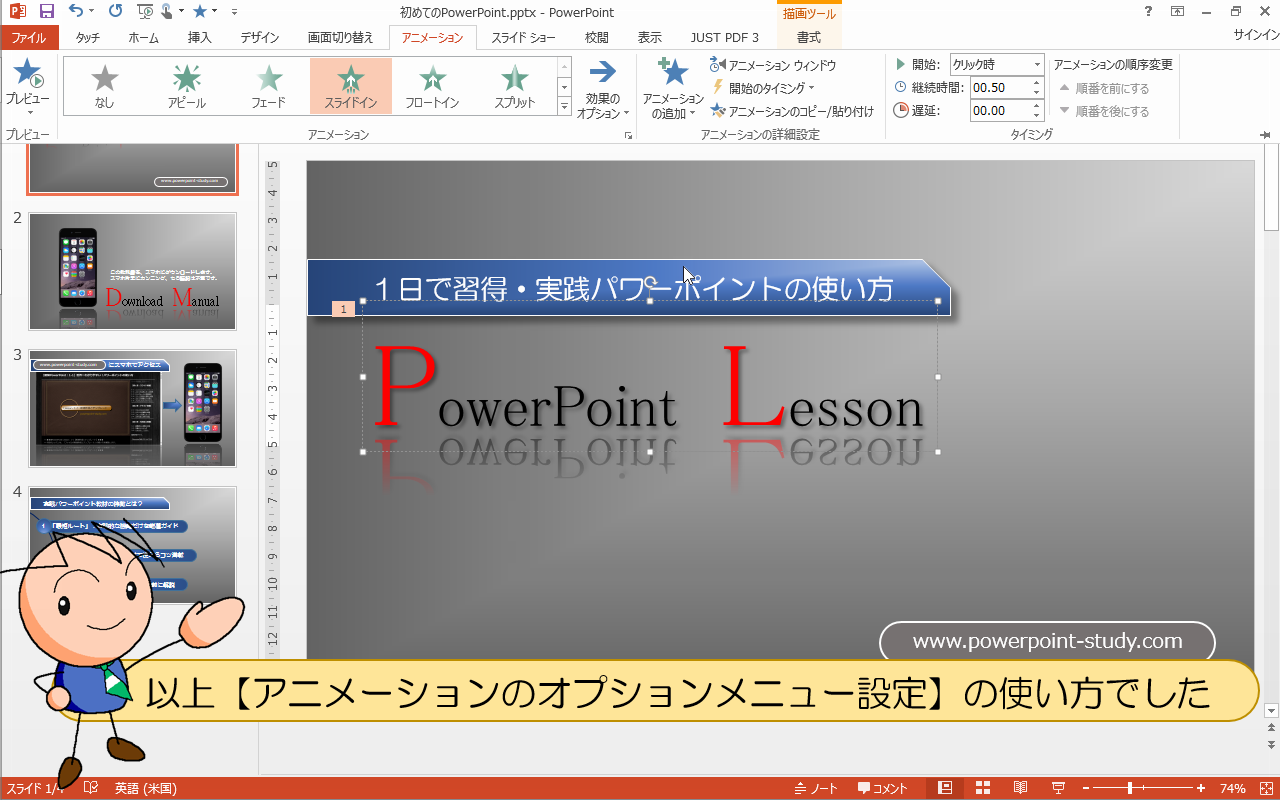Image resolution: width=1280 pixels, height=800 pixels.
Task: Collapse the ribbon with pin arrow
Action: [x=1265, y=135]
